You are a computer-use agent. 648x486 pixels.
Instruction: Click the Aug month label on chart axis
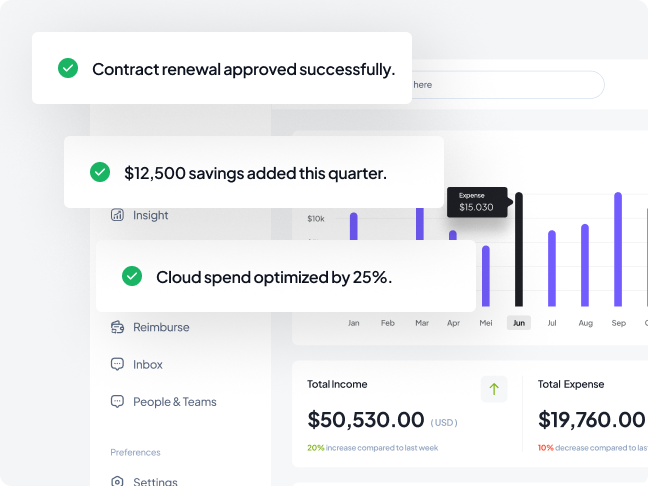point(585,323)
